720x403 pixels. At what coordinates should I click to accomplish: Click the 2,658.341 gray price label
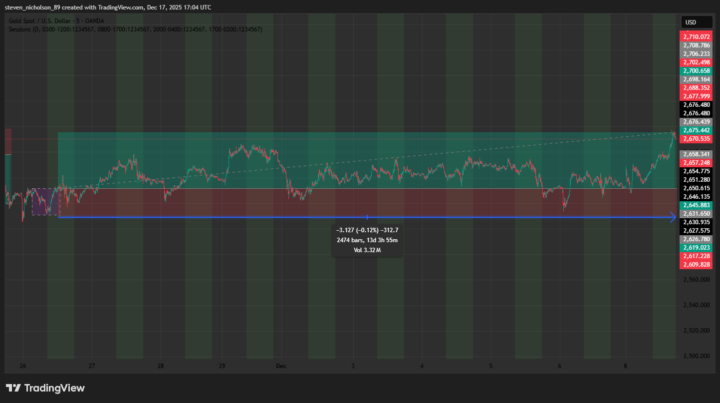(696, 154)
